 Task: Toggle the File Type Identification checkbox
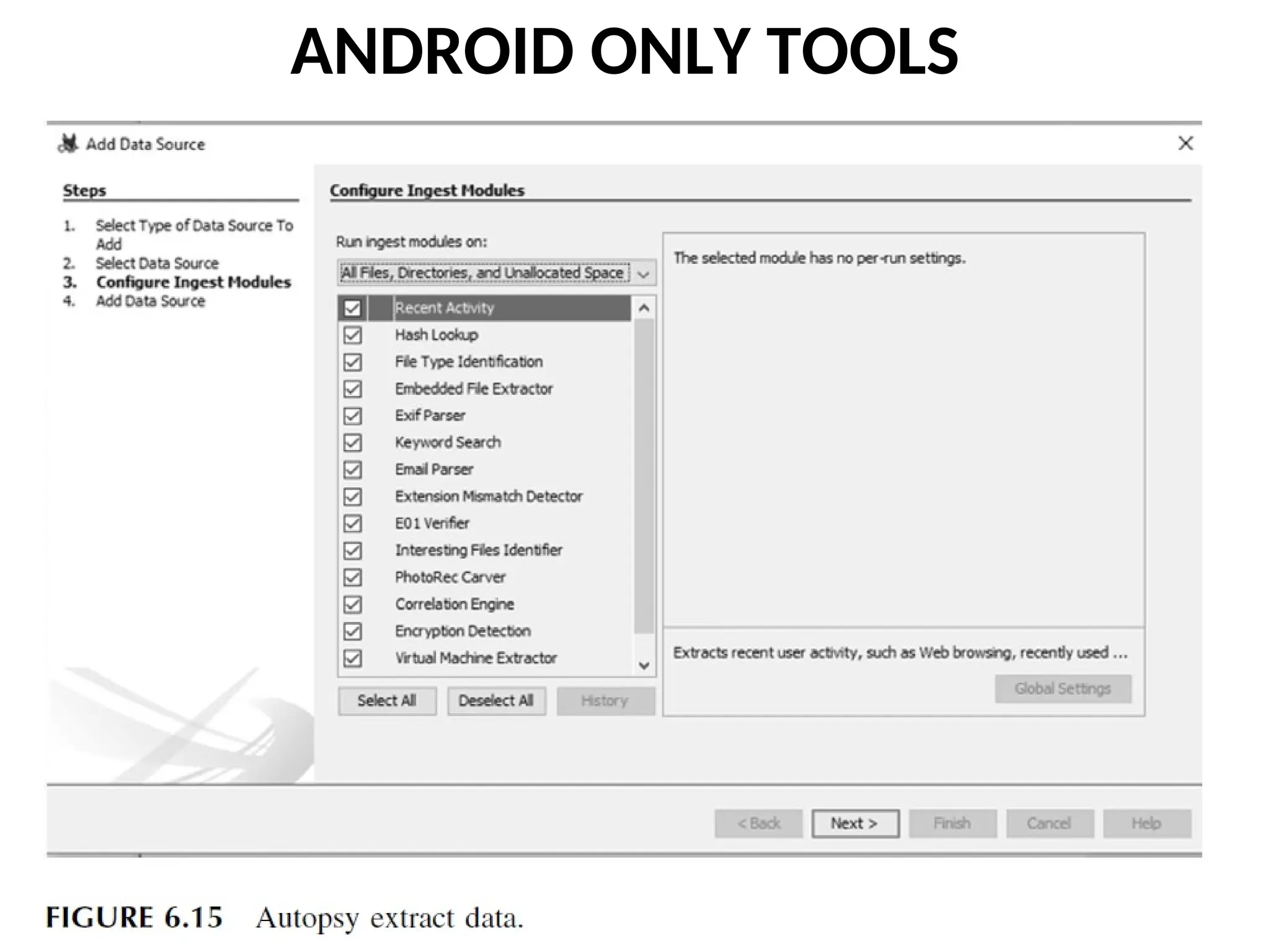(x=352, y=362)
